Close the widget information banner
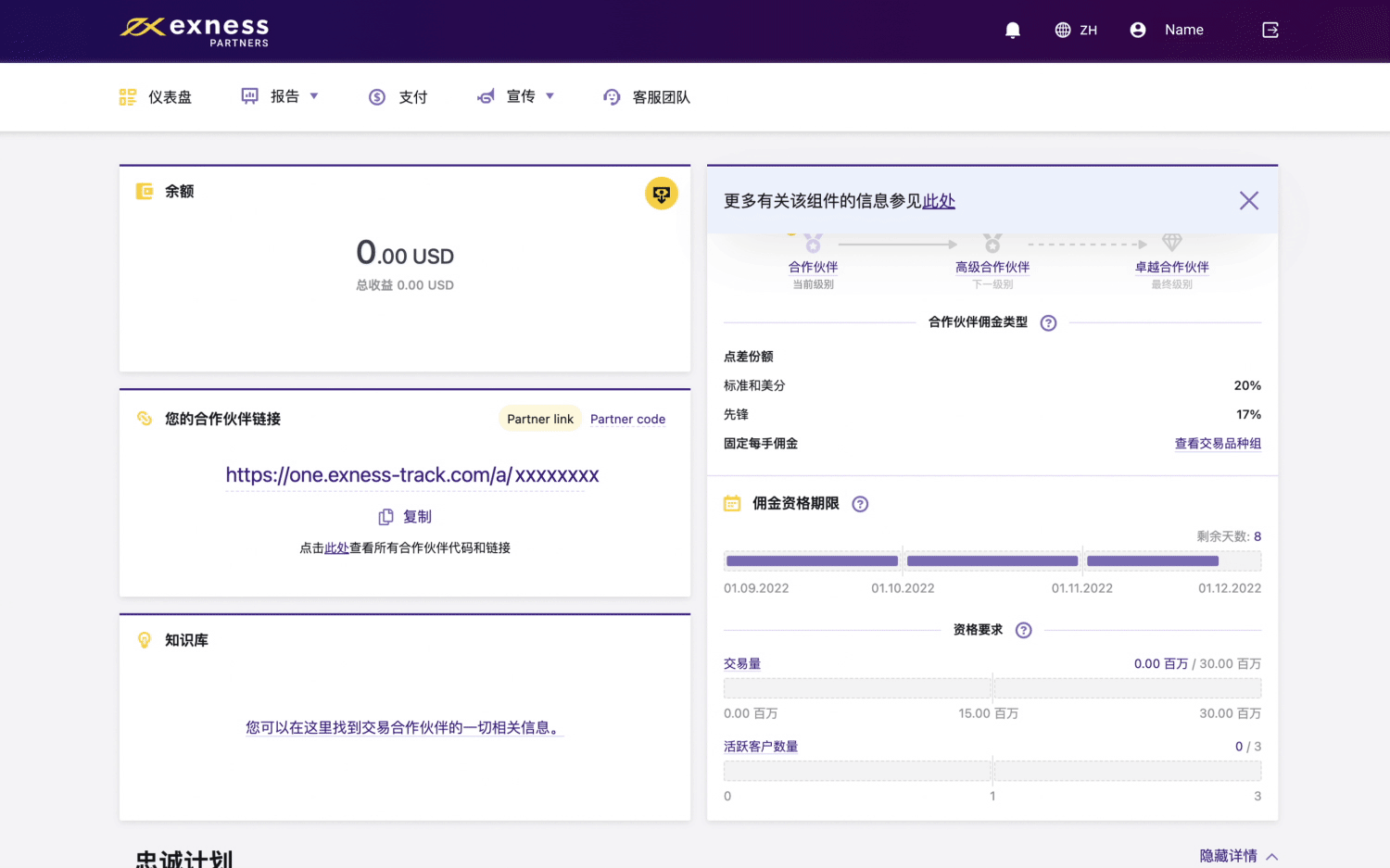1390x868 pixels. tap(1248, 201)
